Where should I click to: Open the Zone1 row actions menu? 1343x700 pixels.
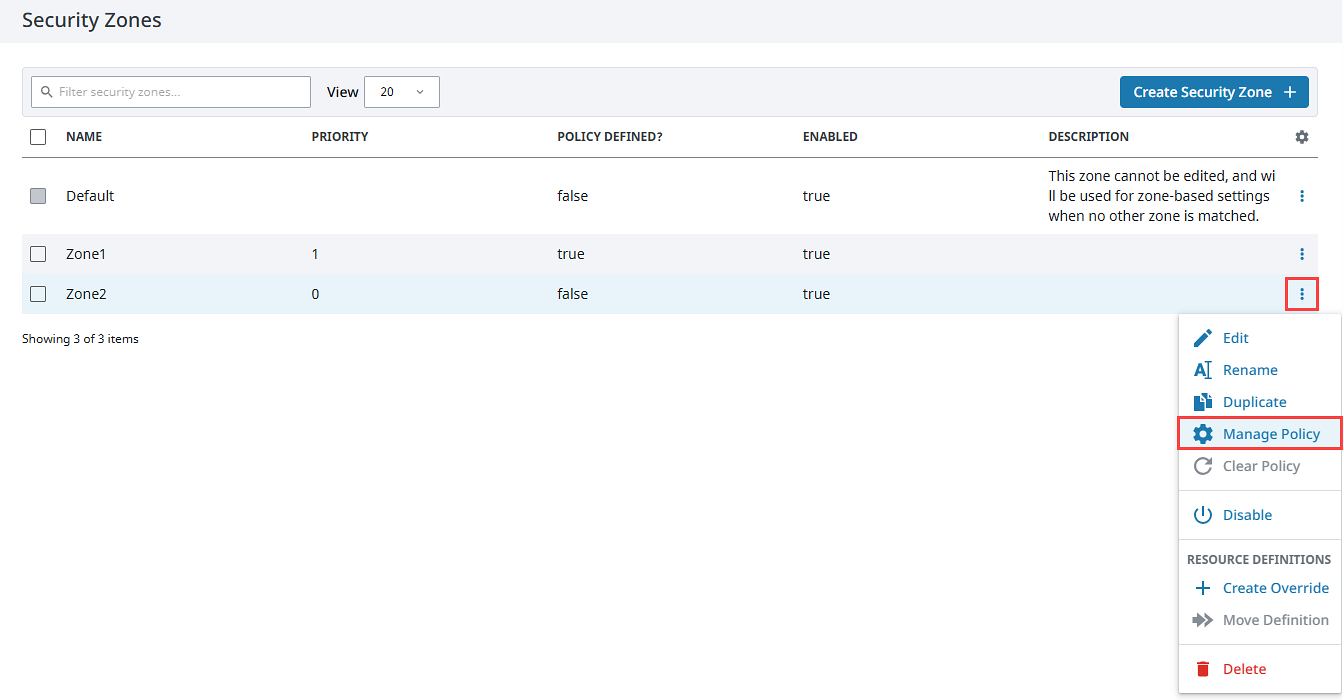1301,254
